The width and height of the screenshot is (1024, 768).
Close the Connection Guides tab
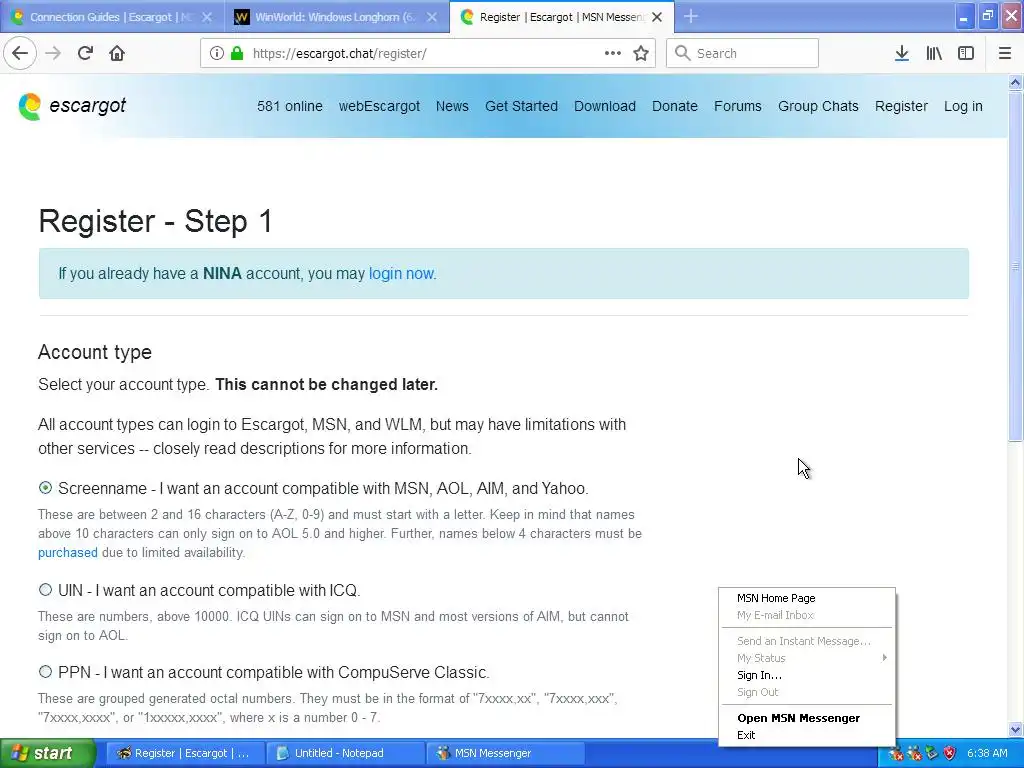coord(206,17)
